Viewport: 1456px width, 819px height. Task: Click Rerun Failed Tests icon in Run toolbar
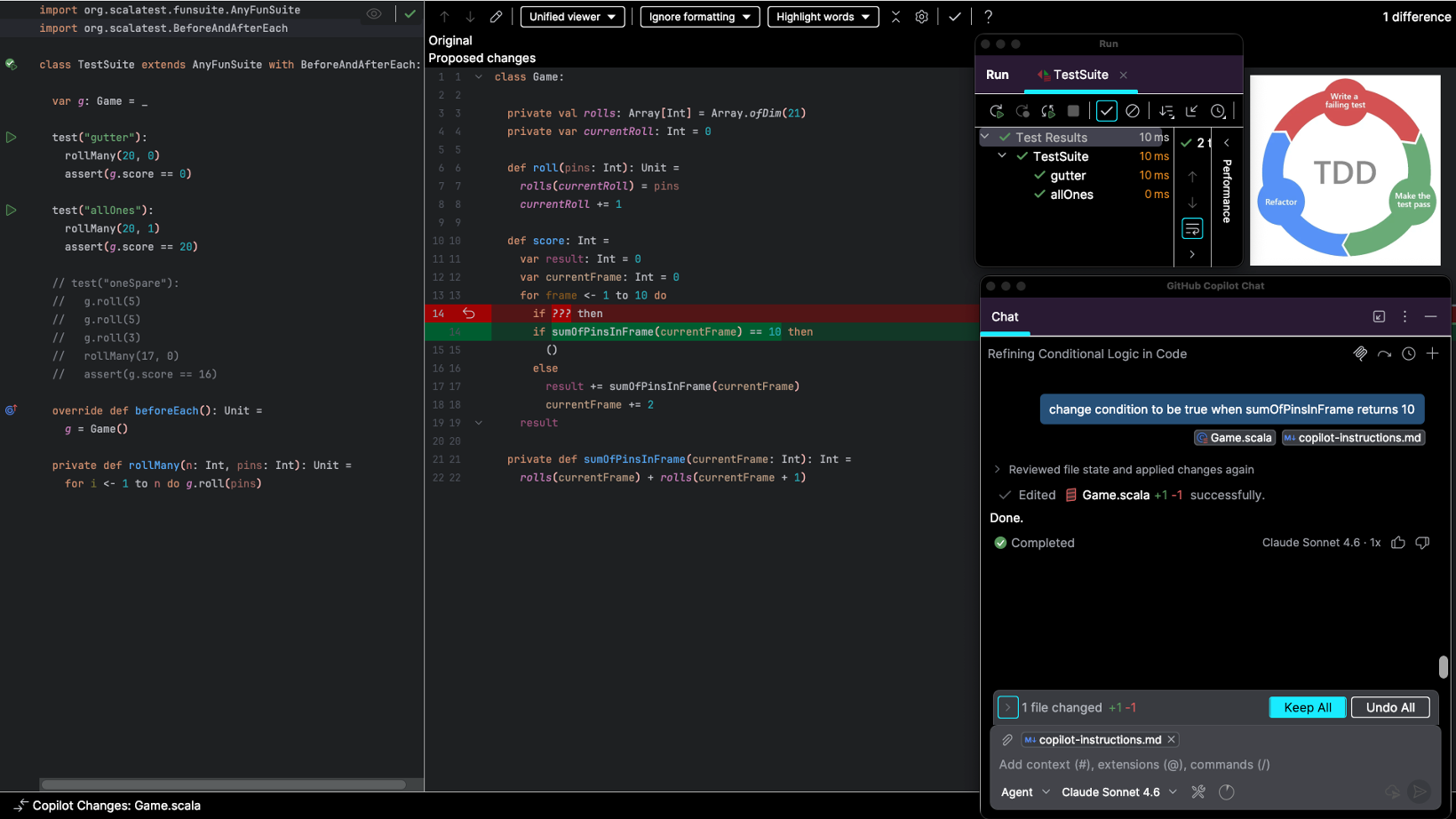click(1022, 111)
